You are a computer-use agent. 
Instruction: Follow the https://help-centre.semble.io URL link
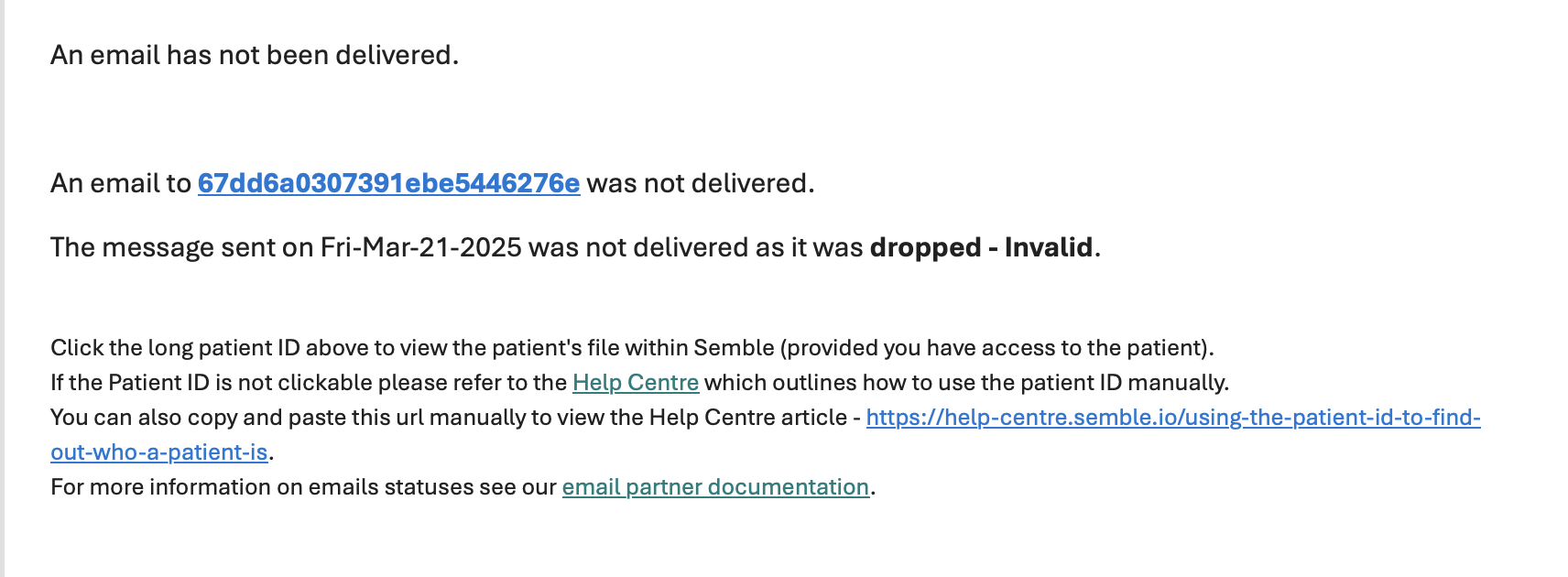1172,418
